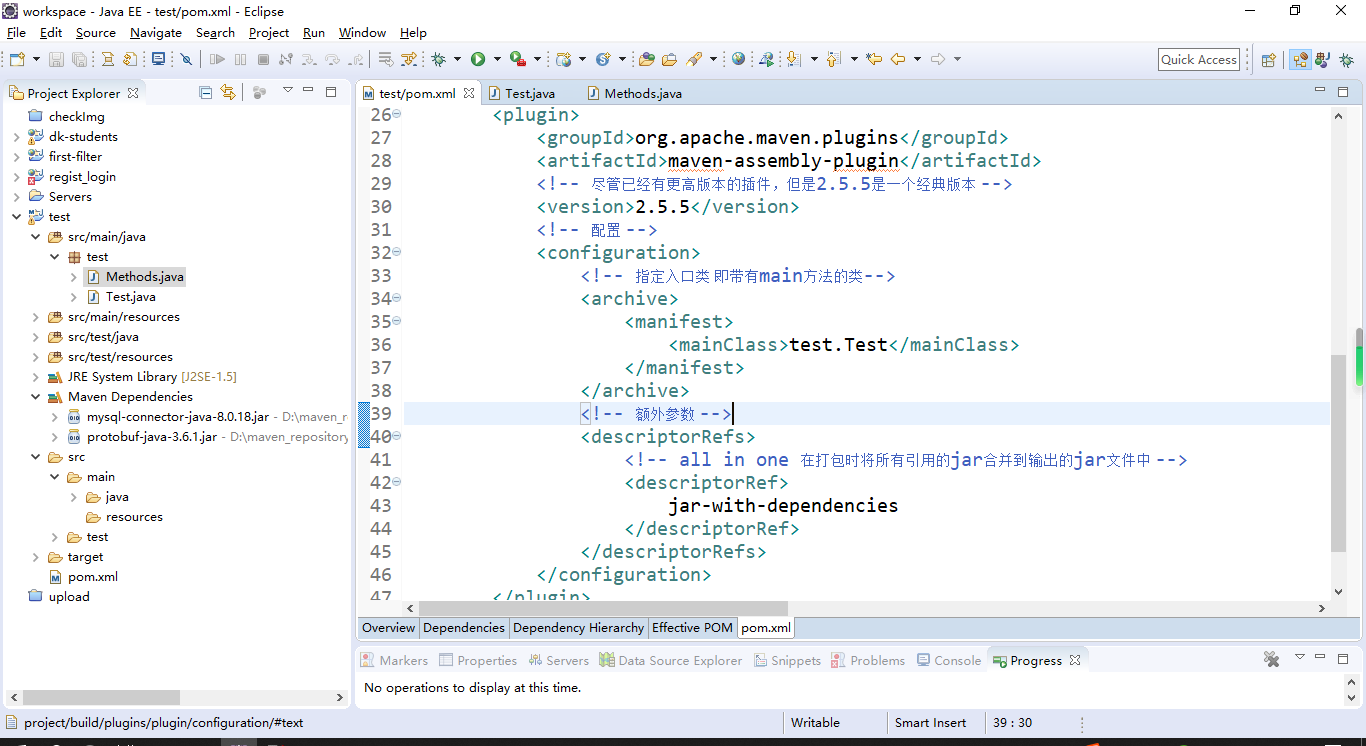
Task: Select Test.java in the project tree
Action: tap(130, 297)
